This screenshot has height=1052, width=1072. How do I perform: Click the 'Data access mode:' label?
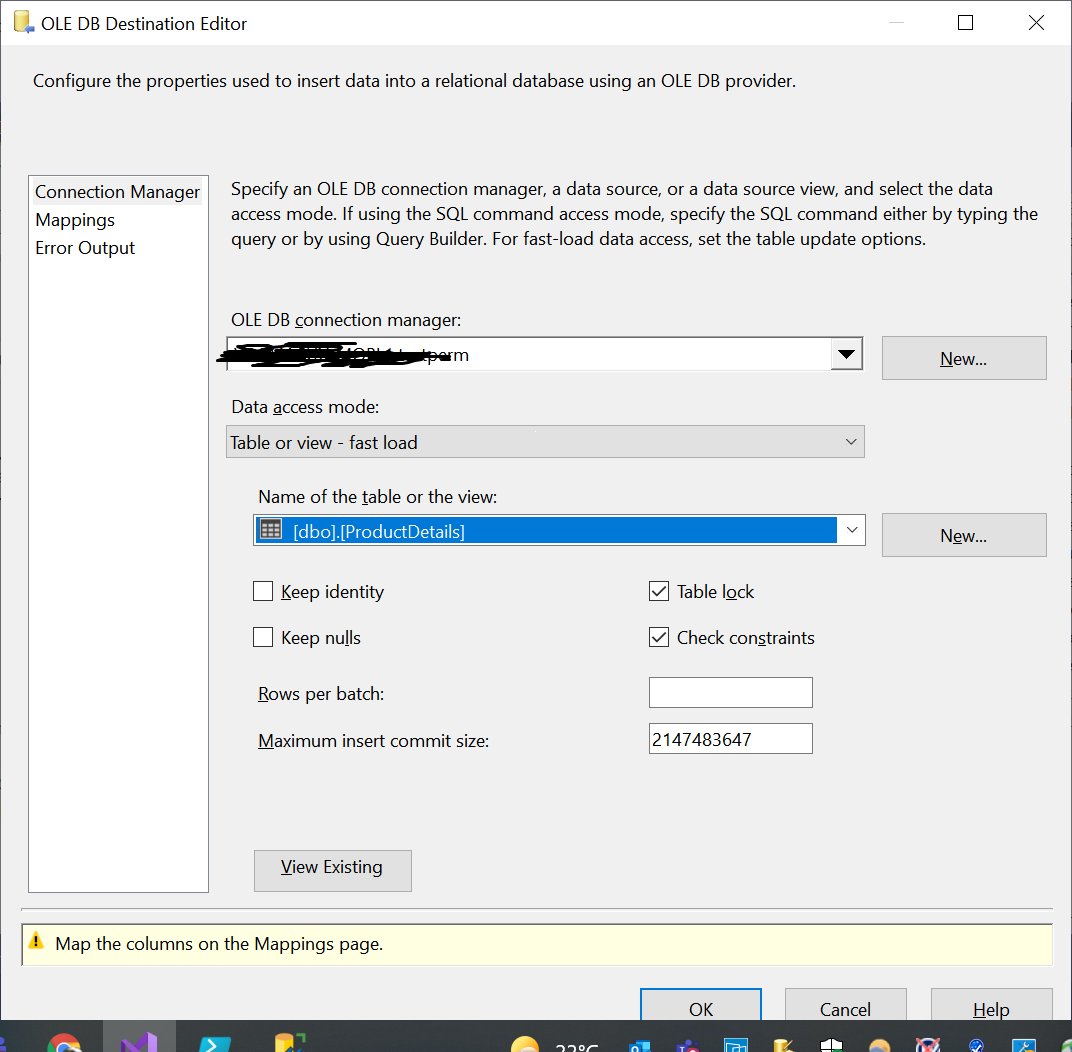point(305,407)
